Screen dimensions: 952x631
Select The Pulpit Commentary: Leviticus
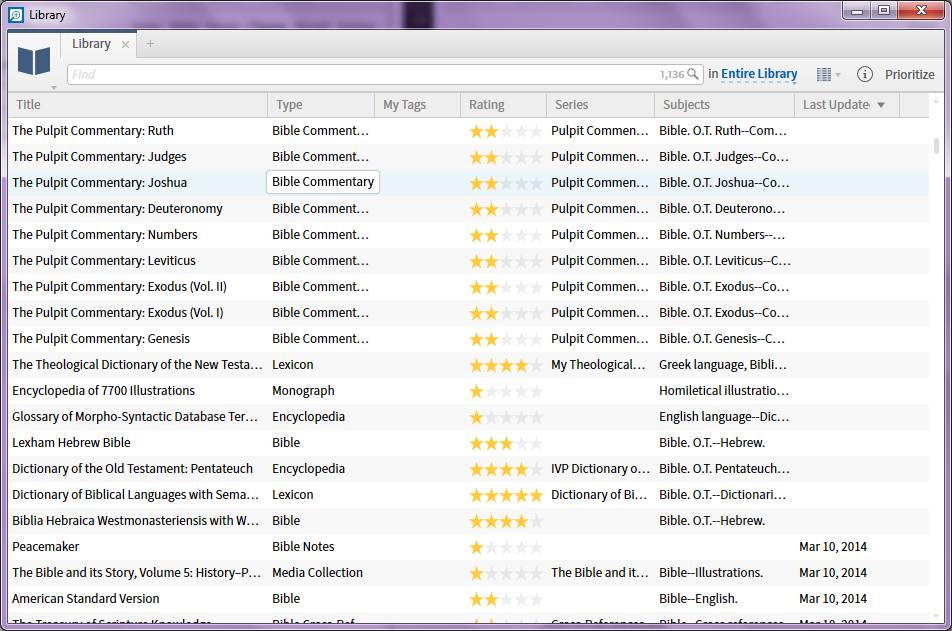pyautogui.click(x=104, y=261)
